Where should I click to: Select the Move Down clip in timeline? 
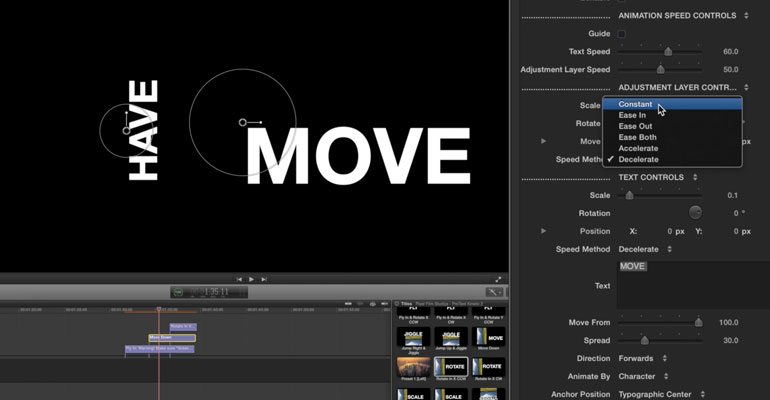tap(172, 338)
